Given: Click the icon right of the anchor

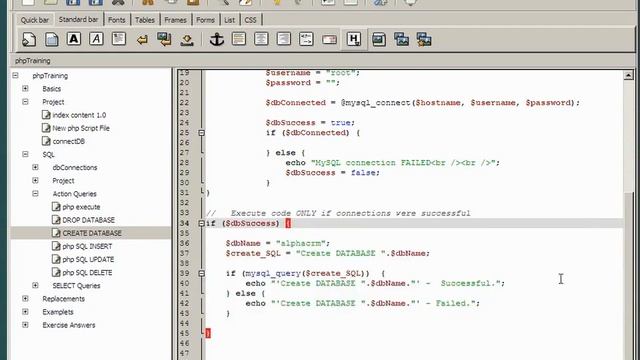Looking at the screenshot, I should 239,39.
